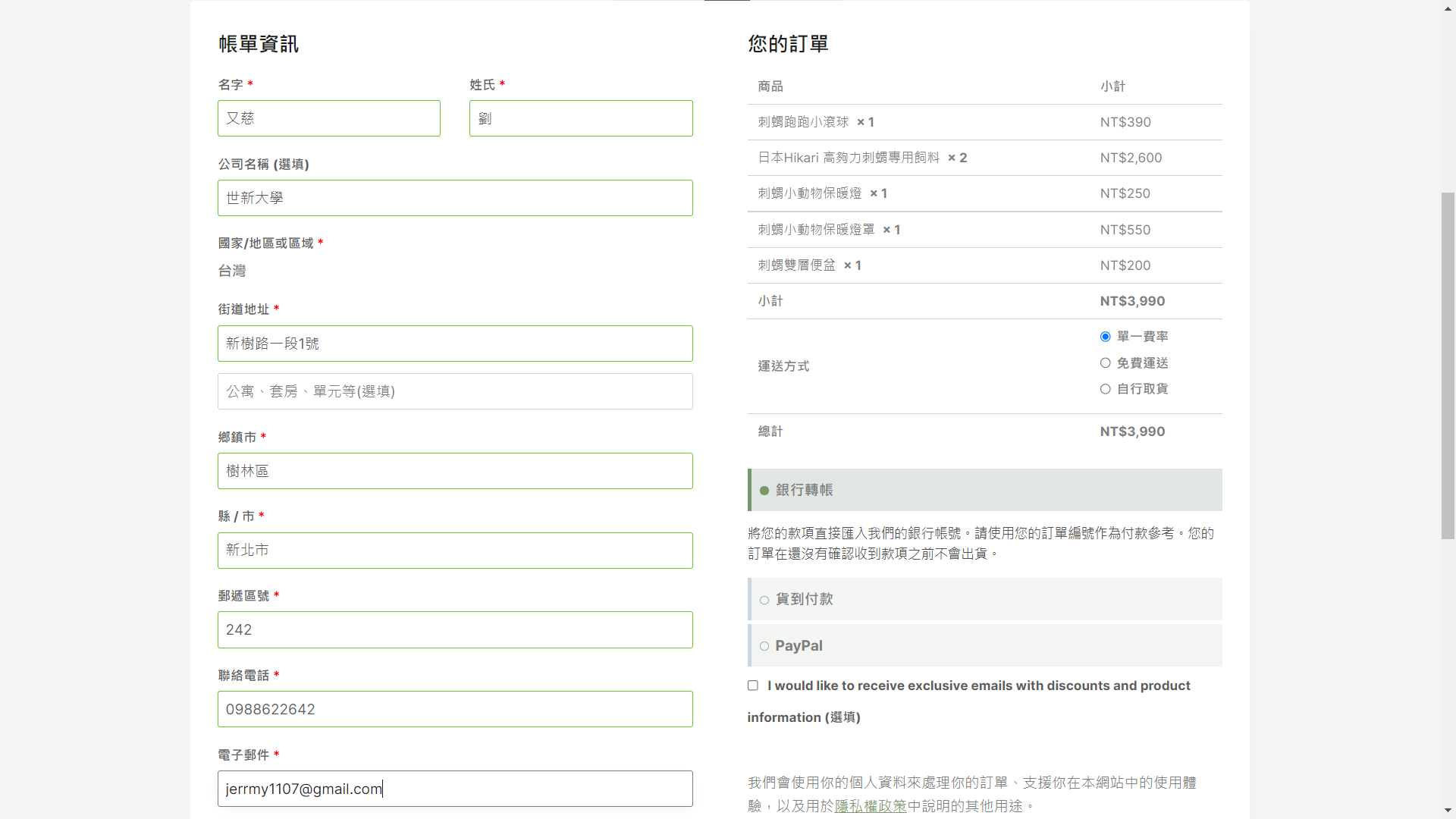Click the 縣/市 city field
The image size is (1456, 819).
[455, 551]
